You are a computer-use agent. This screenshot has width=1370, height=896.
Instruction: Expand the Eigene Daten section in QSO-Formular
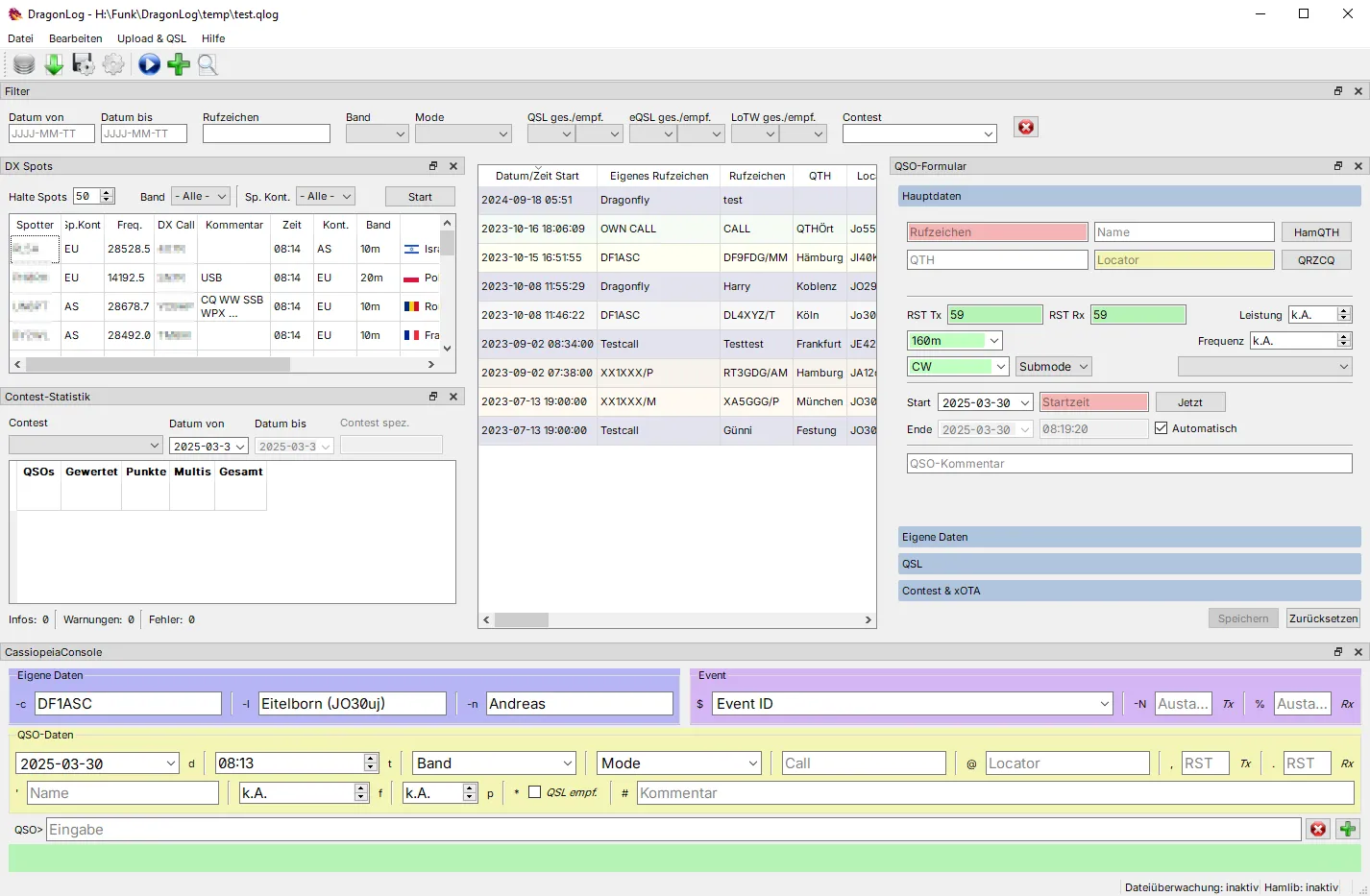(x=1130, y=537)
